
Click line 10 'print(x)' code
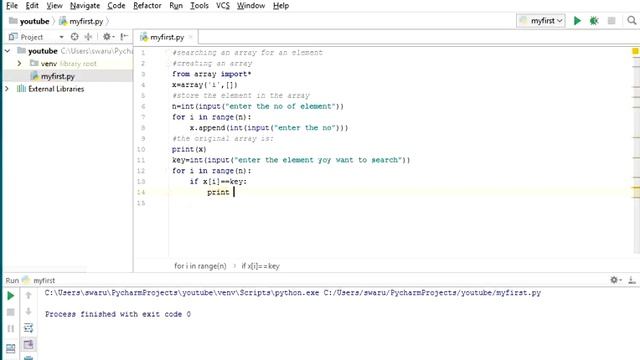point(189,149)
